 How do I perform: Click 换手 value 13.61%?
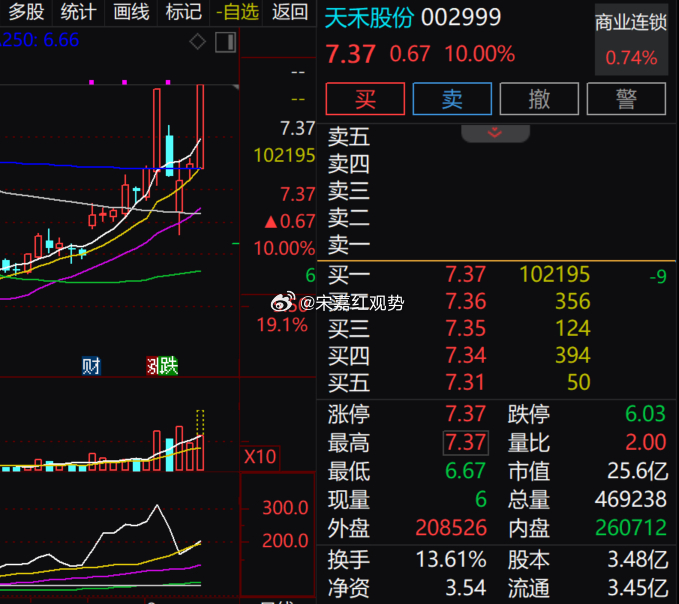[451, 560]
